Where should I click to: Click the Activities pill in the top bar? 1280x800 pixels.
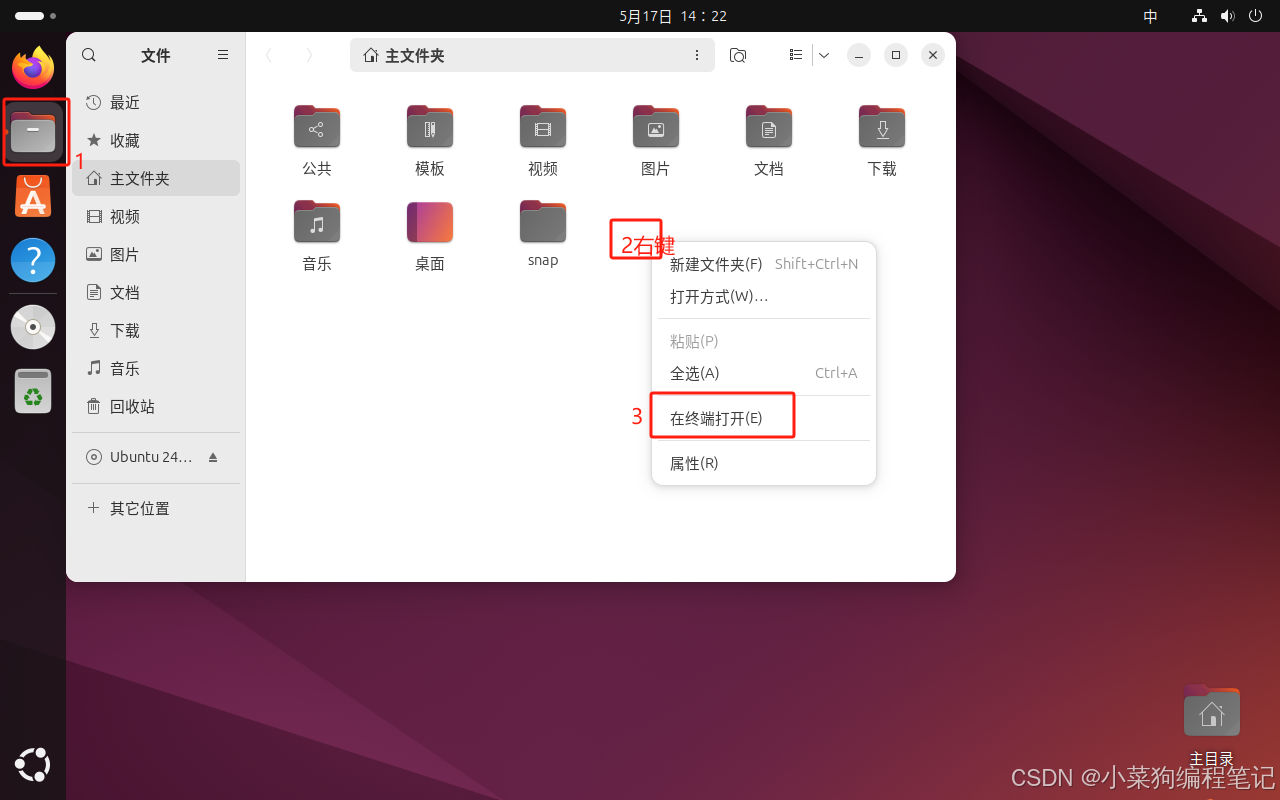pos(34,16)
